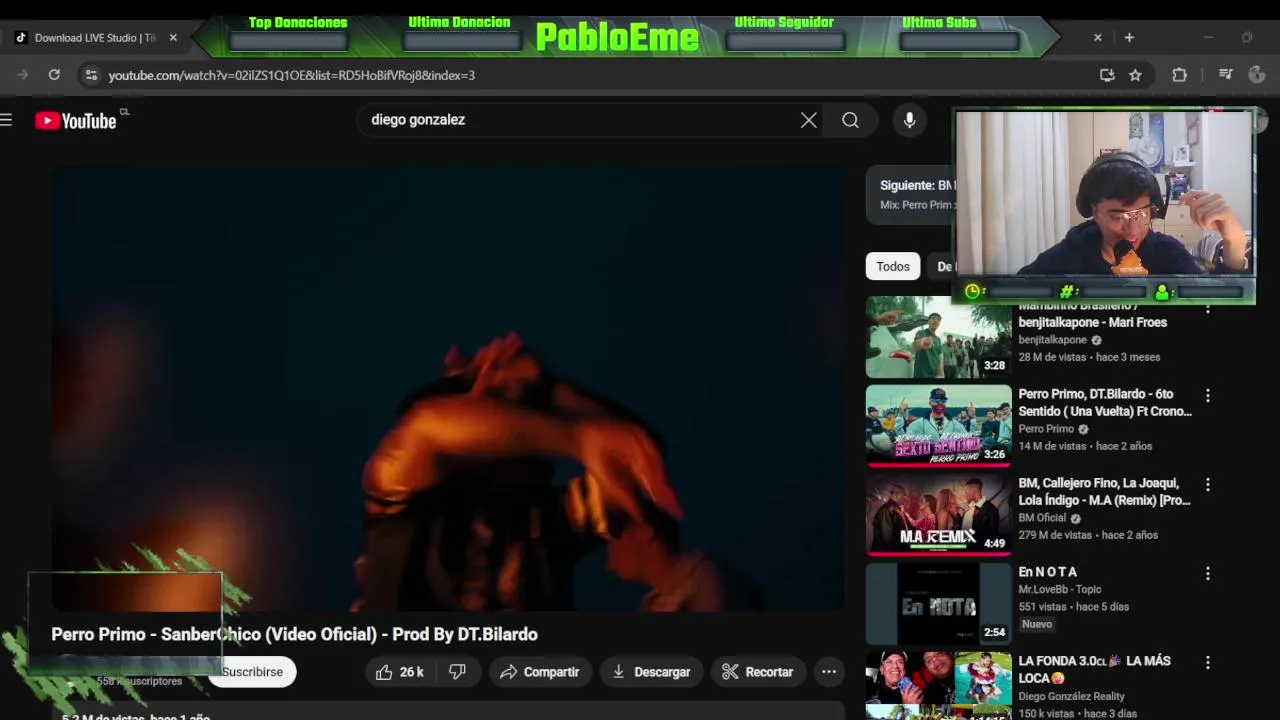This screenshot has width=1280, height=720.
Task: Open the benjitalkapone channel link
Action: pos(1052,340)
